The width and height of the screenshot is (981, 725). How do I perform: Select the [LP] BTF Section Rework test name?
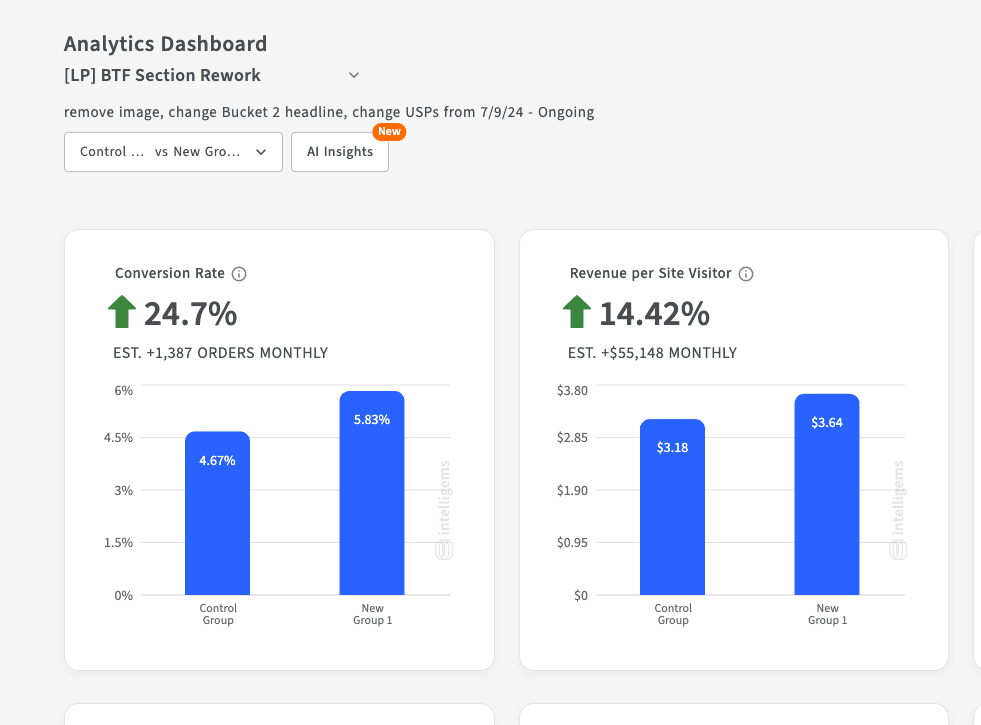pos(162,75)
